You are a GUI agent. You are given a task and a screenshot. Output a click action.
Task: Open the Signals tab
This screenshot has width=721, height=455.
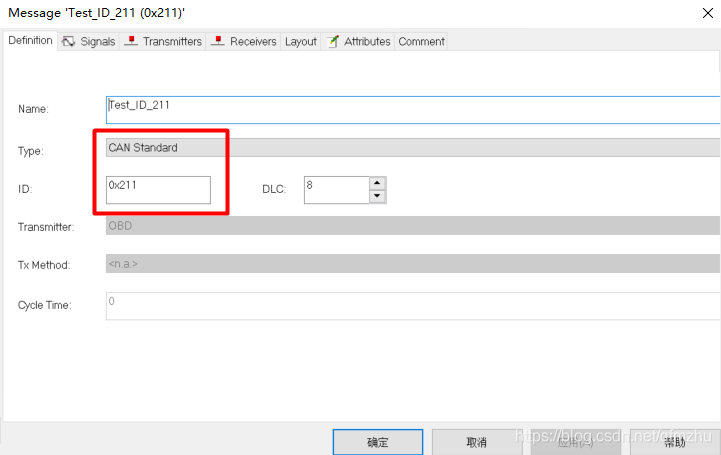tap(89, 41)
